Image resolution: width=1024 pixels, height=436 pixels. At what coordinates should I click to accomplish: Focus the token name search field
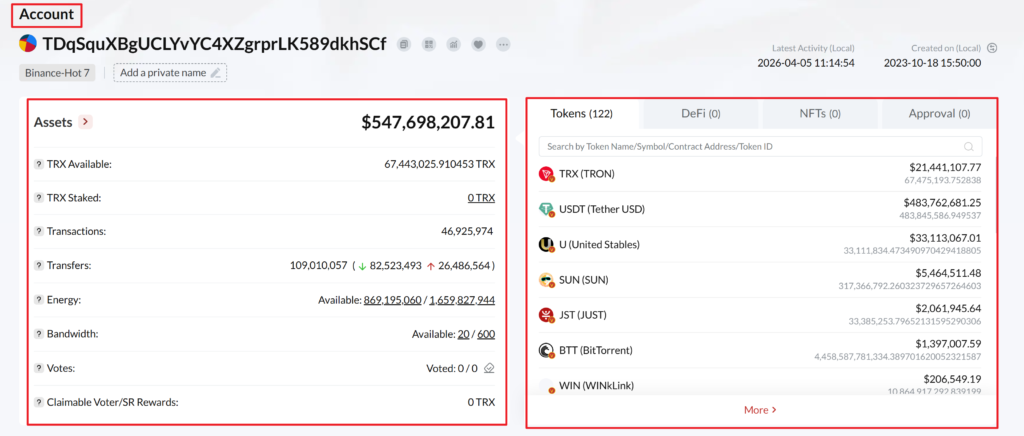pyautogui.click(x=760, y=147)
